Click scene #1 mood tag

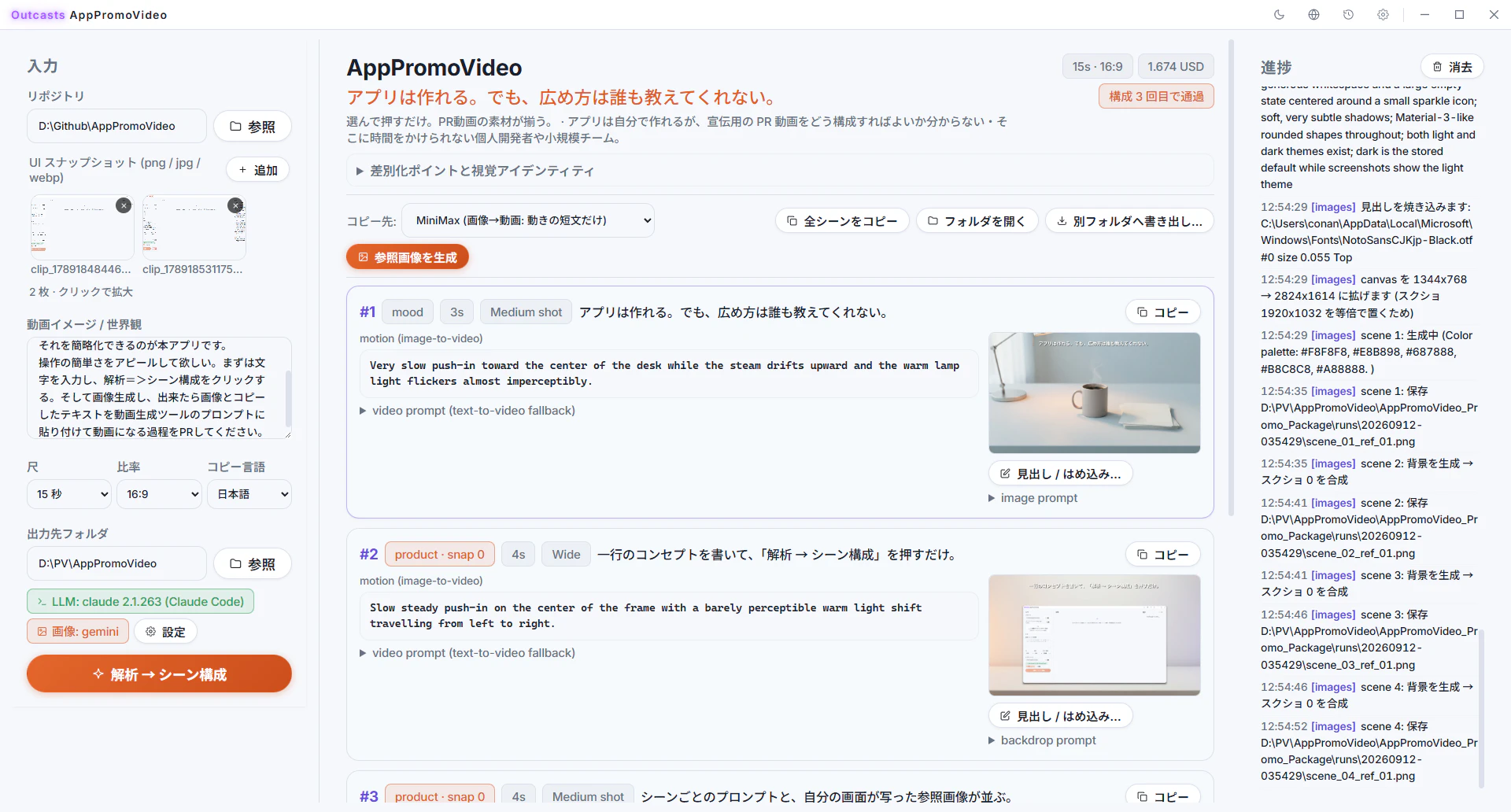408,312
